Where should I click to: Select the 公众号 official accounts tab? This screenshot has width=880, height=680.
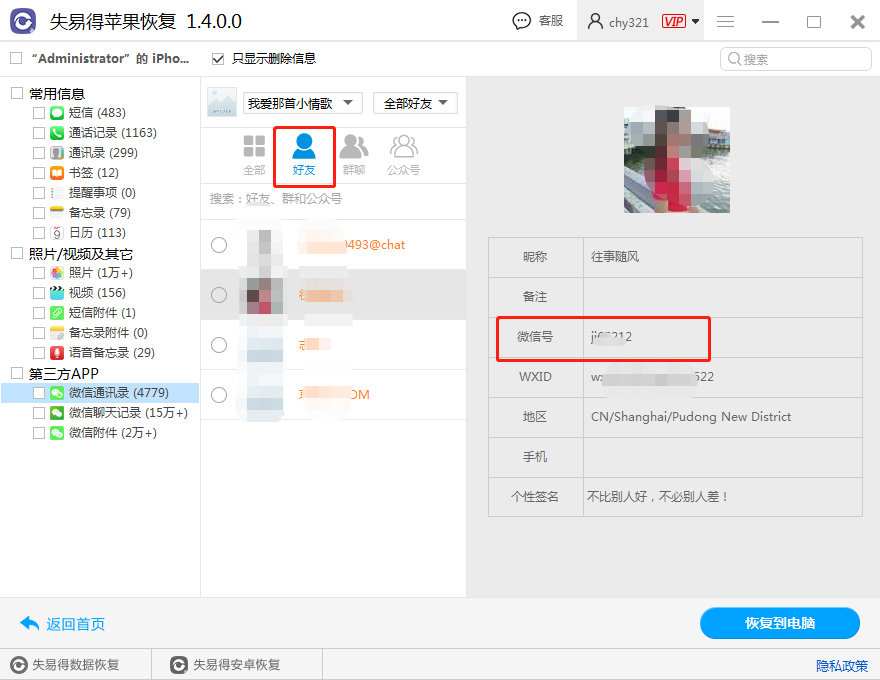point(404,155)
